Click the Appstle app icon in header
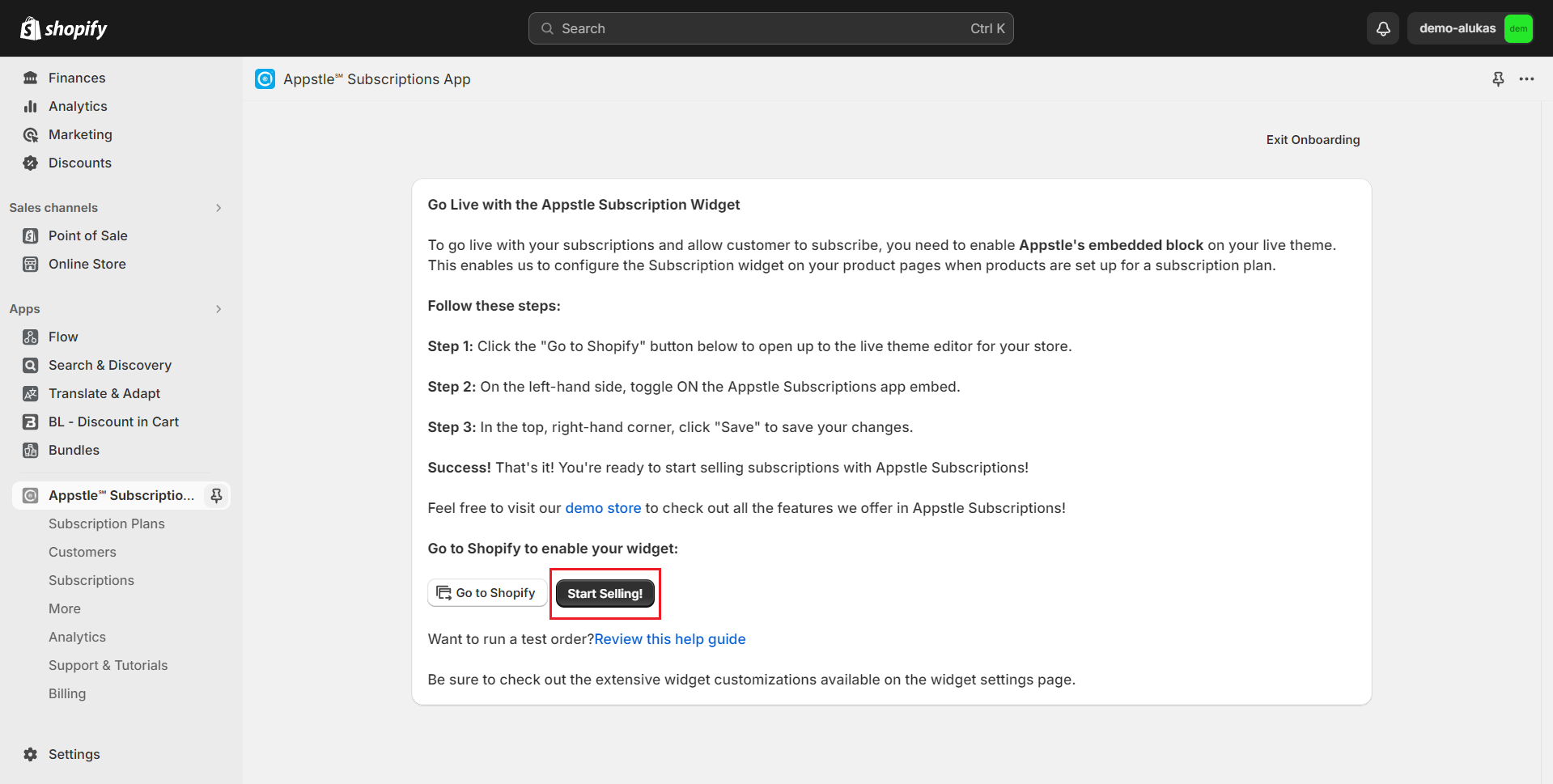 point(265,79)
